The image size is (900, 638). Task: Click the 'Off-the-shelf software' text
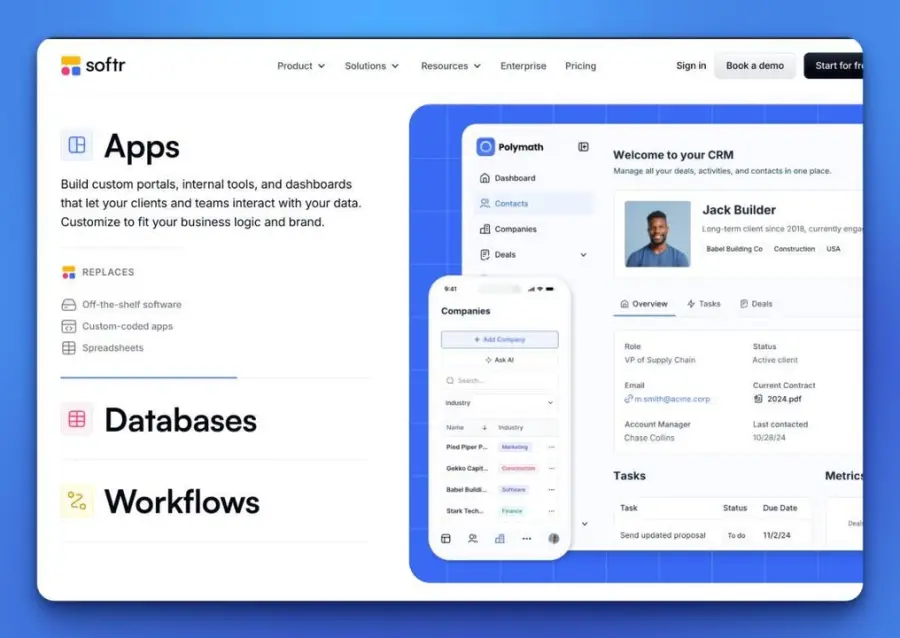pyautogui.click(x=131, y=305)
